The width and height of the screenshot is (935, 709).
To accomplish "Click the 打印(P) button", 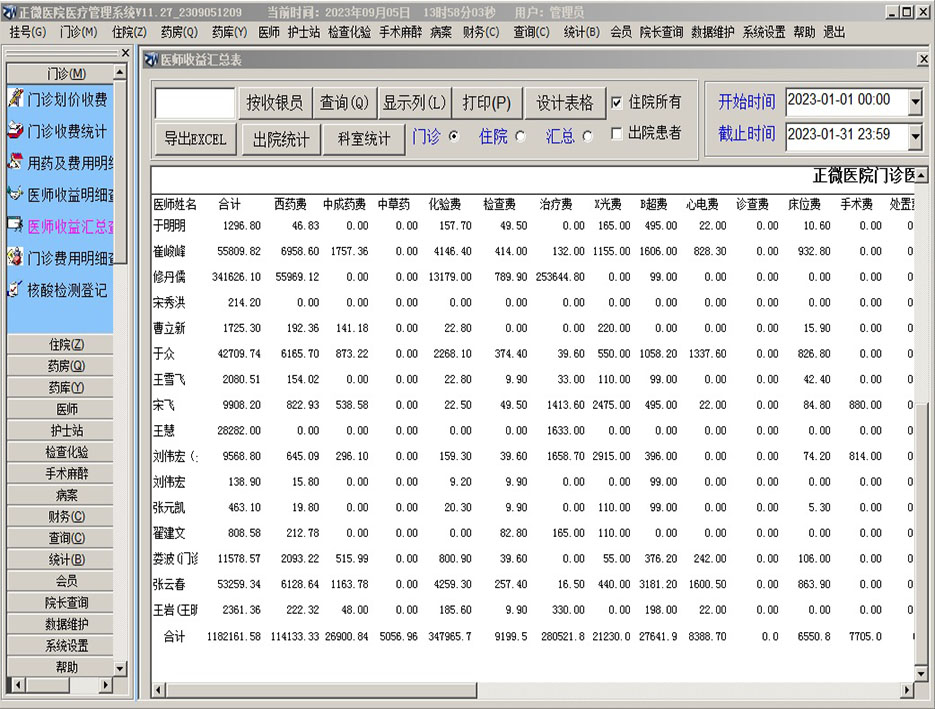I will (x=486, y=103).
